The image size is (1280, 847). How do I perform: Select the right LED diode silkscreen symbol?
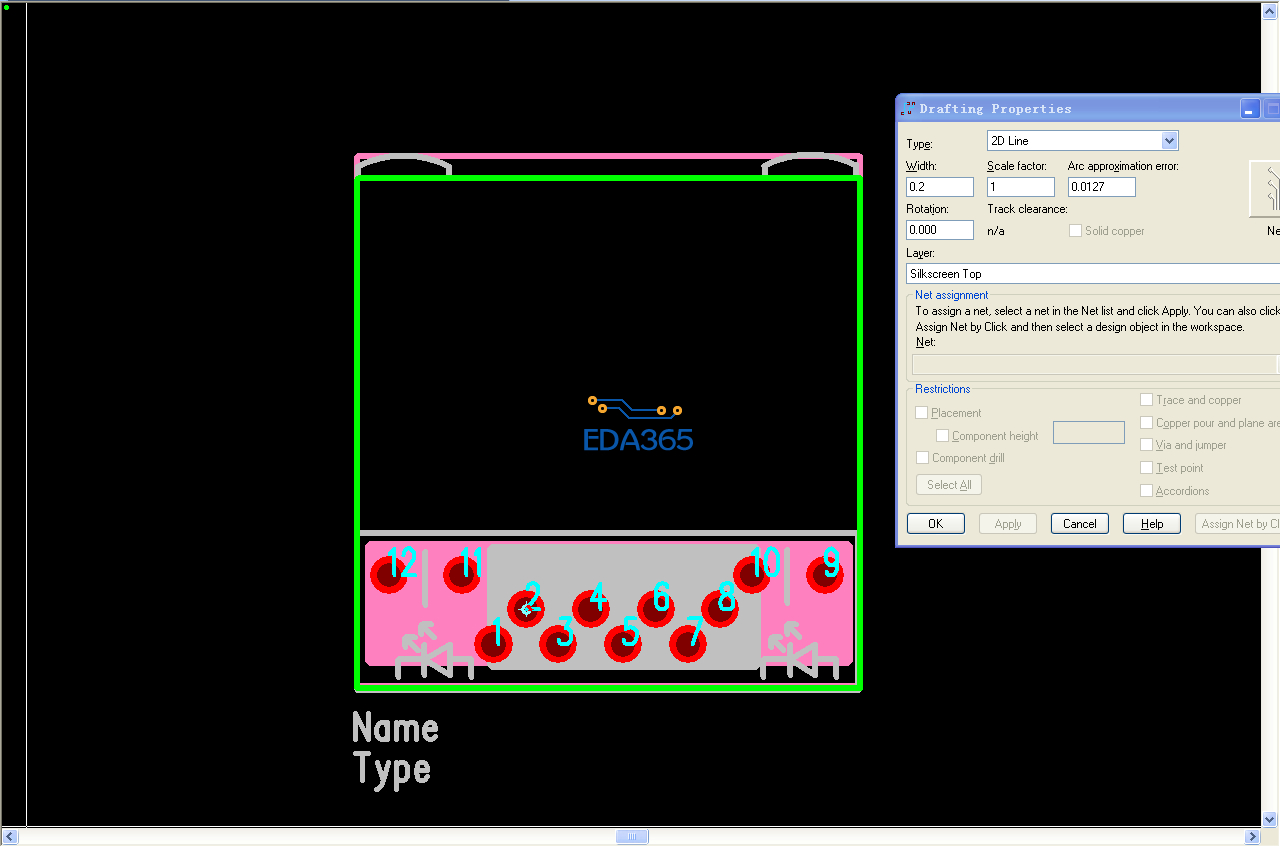tap(800, 651)
